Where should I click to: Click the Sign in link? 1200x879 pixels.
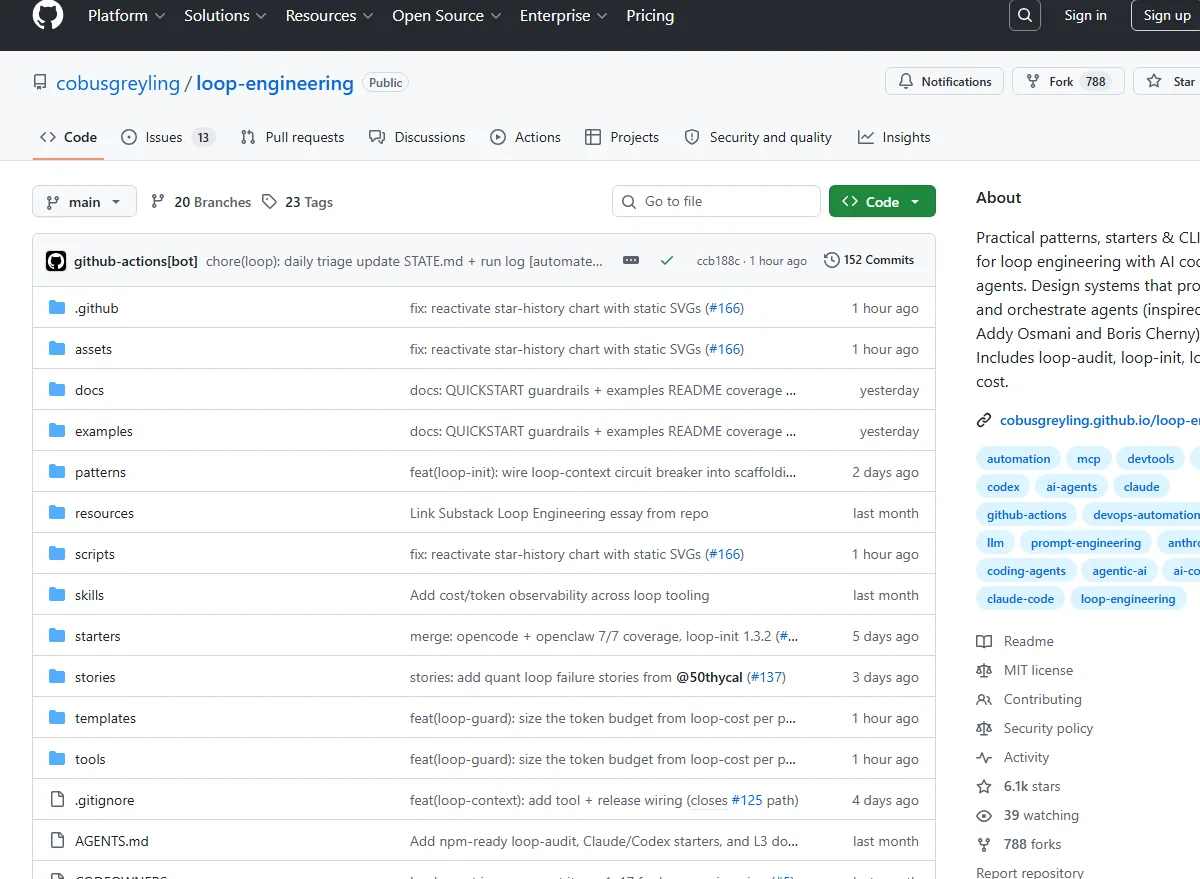coord(1085,15)
